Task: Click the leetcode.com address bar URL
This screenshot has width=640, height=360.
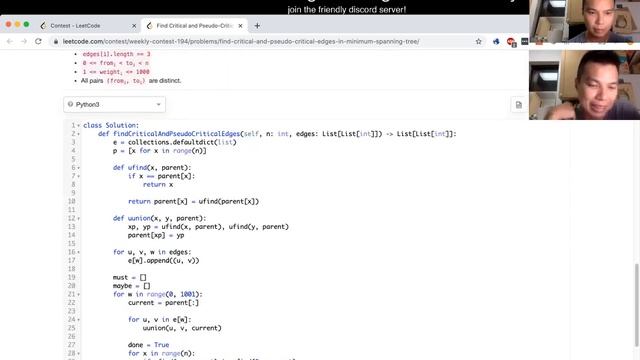Action: (241, 42)
